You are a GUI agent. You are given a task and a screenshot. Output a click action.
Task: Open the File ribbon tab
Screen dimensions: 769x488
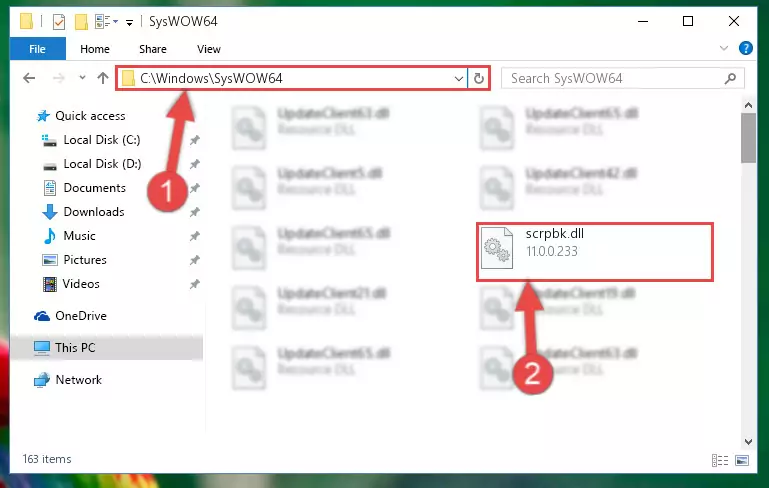pyautogui.click(x=38, y=49)
